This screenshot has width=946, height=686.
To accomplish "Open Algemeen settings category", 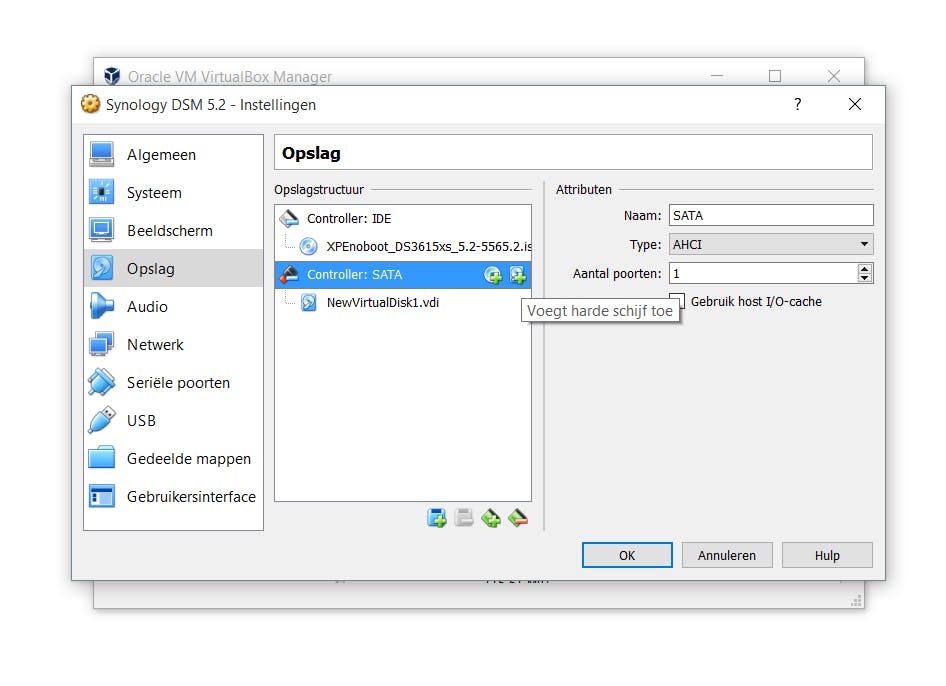I will (x=174, y=154).
